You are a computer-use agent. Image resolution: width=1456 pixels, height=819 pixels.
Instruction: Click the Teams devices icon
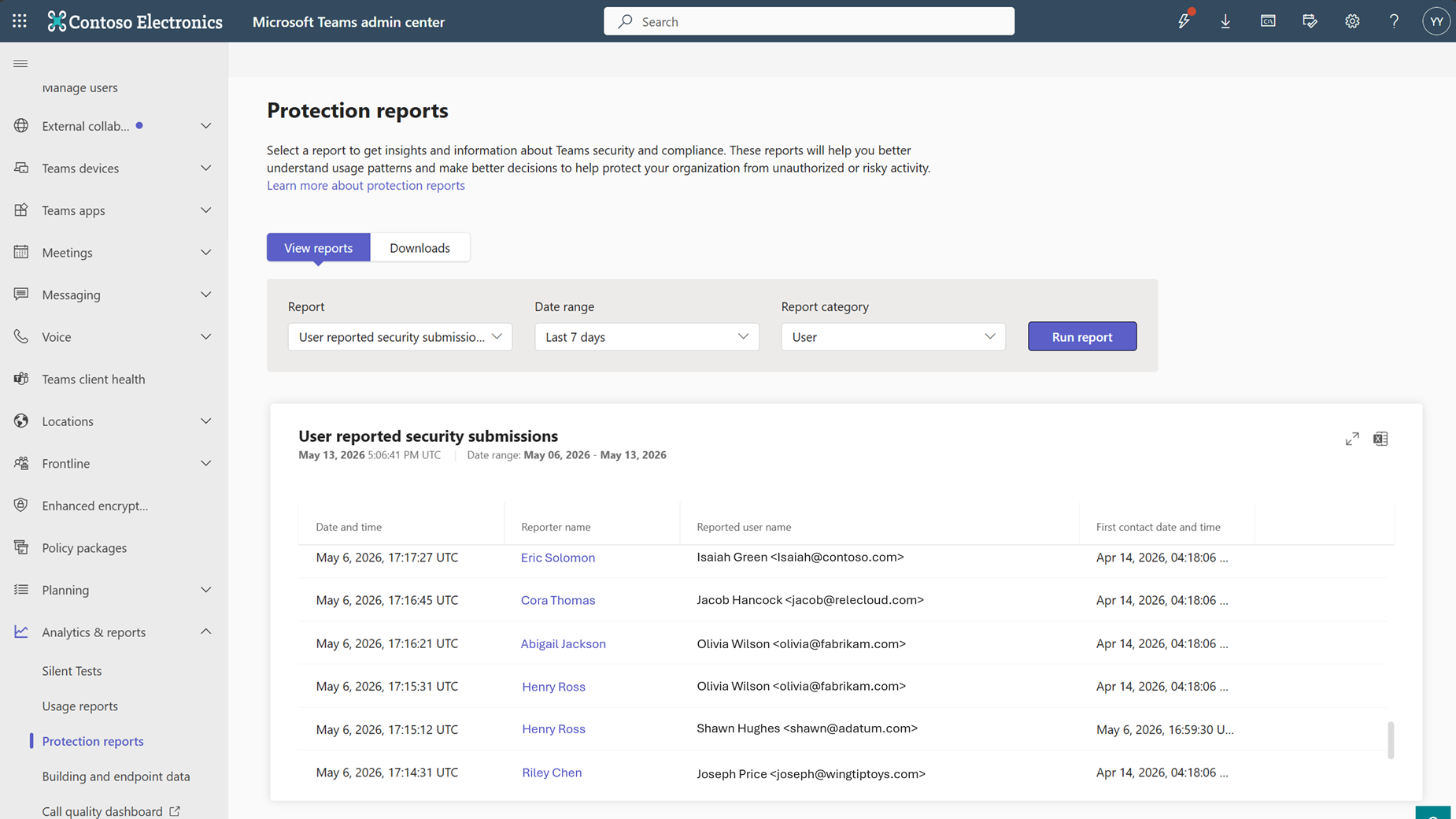pyautogui.click(x=21, y=168)
